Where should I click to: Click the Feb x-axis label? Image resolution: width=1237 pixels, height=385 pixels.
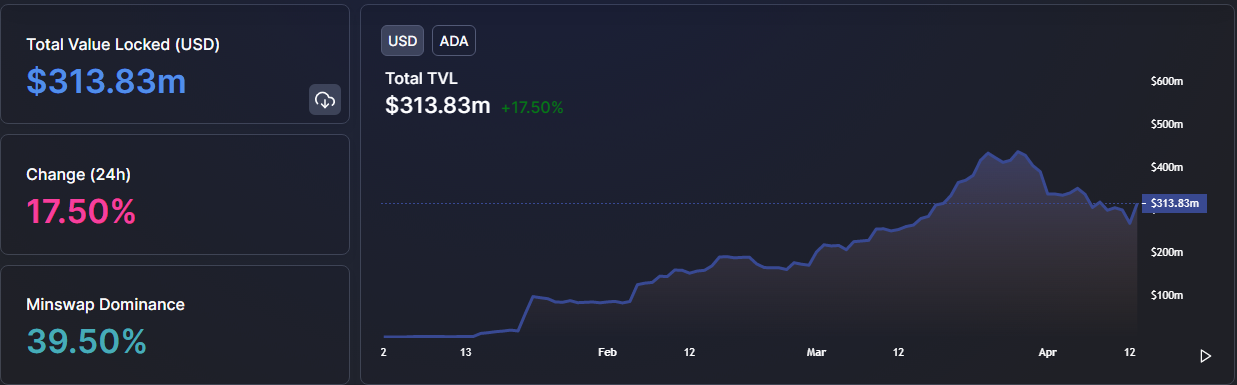(607, 353)
